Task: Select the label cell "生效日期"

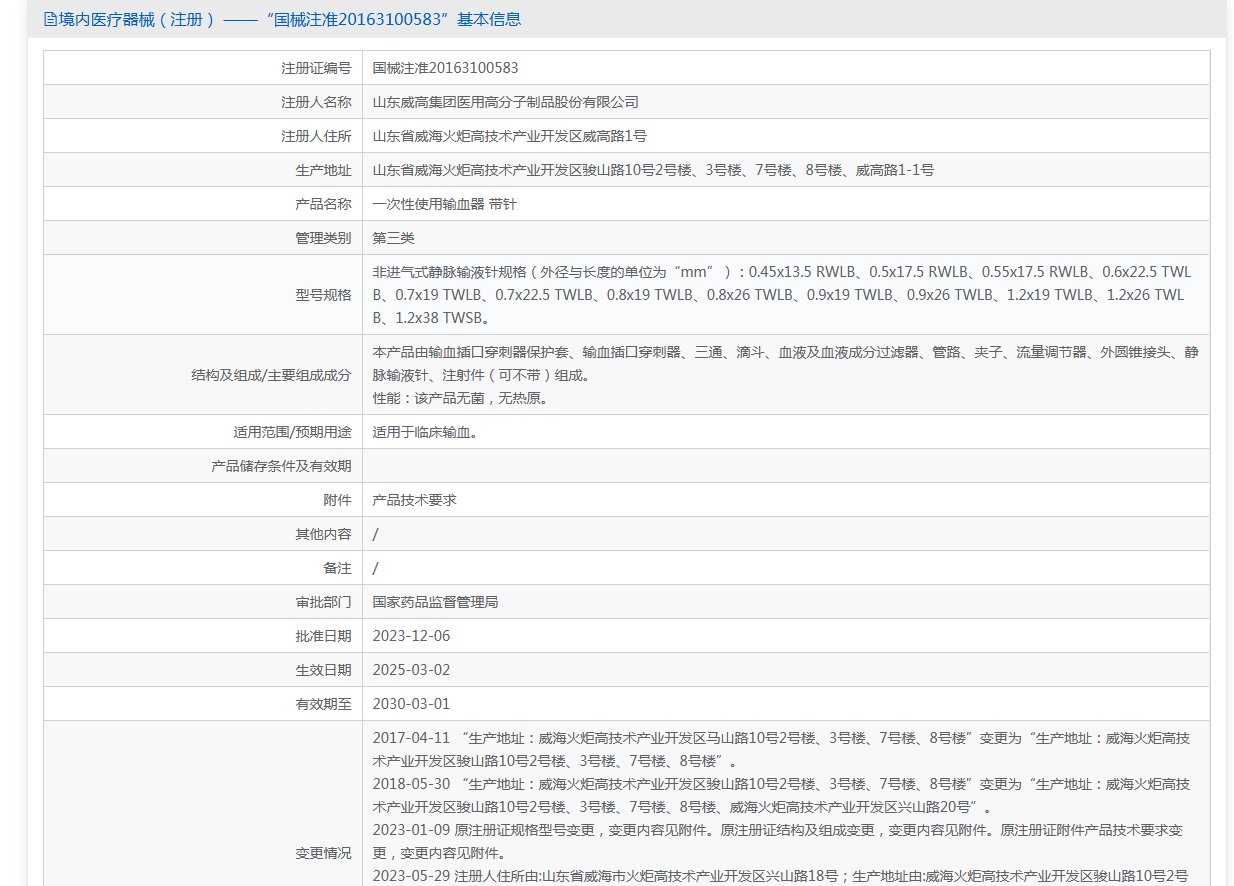Action: point(203,670)
